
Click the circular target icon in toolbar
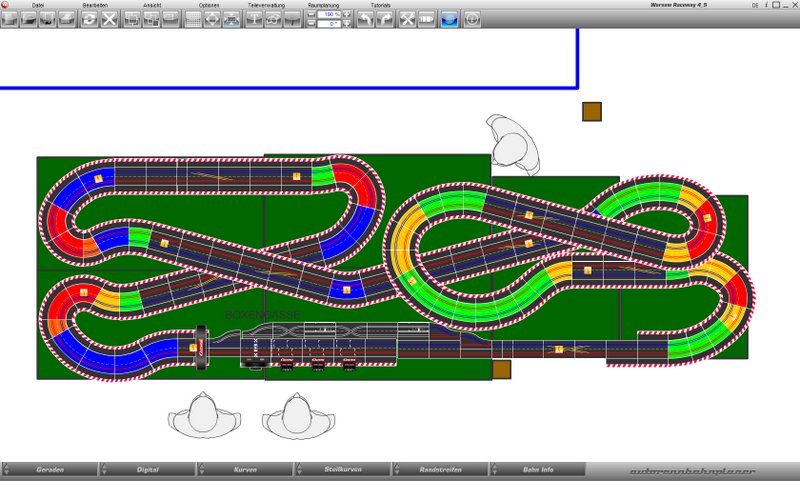(x=472, y=19)
